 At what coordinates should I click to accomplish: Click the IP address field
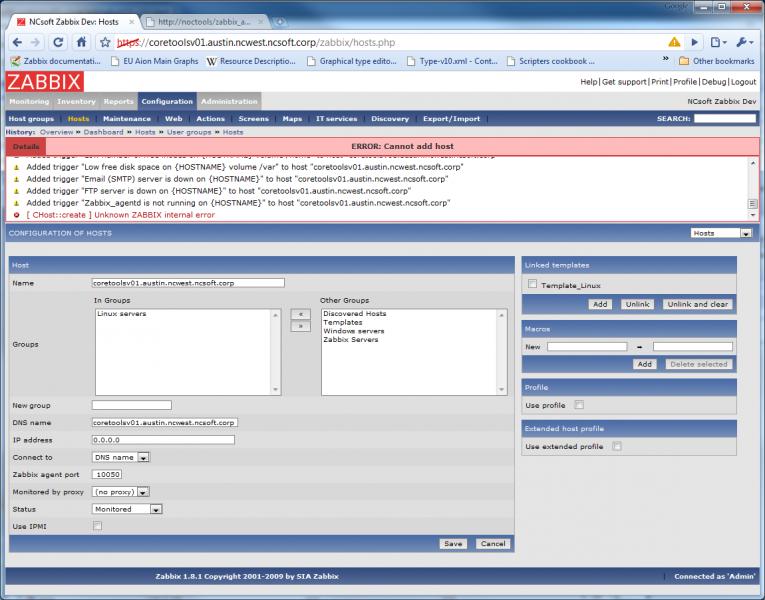tap(163, 440)
